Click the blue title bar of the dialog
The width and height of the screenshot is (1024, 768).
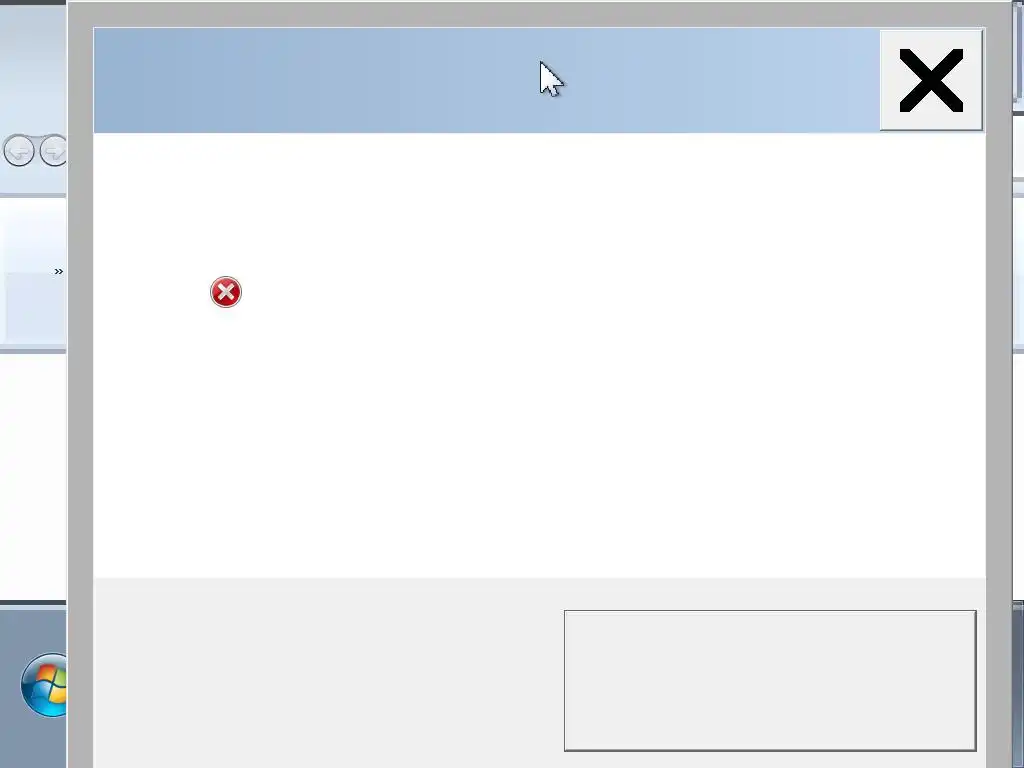pyautogui.click(x=487, y=80)
